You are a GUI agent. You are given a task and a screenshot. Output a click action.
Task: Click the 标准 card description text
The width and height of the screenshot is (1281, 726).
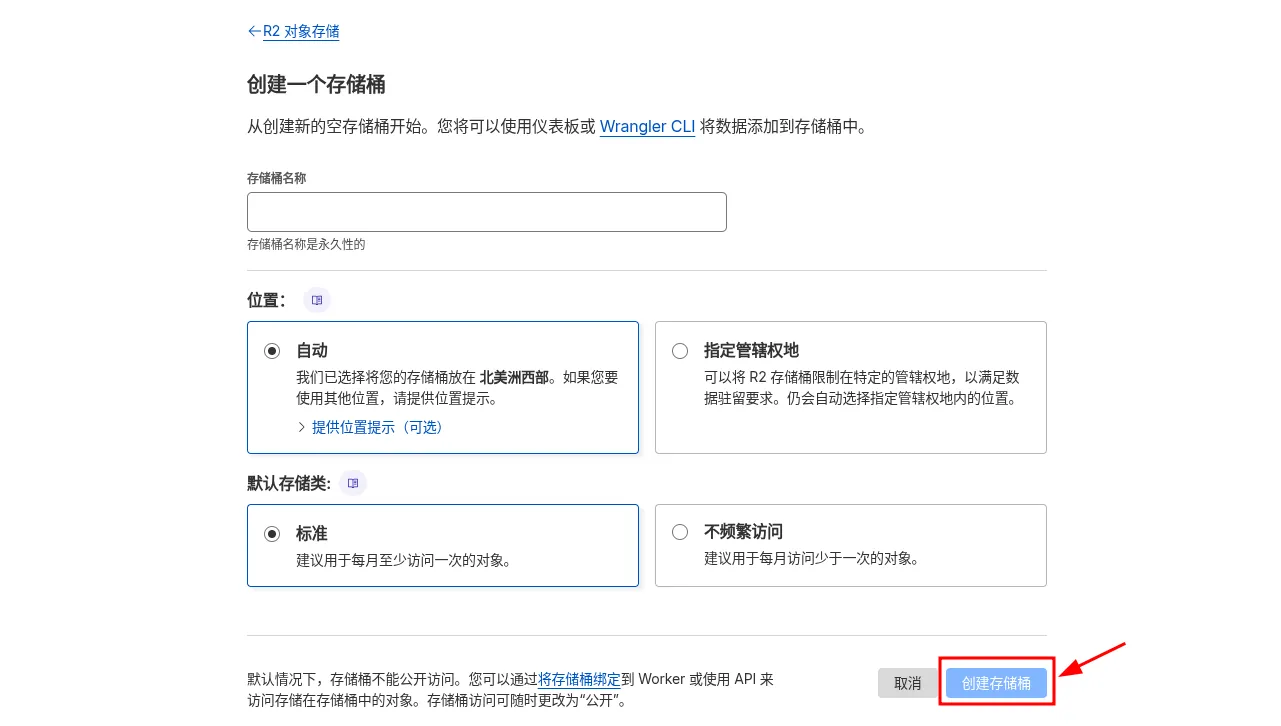(404, 561)
